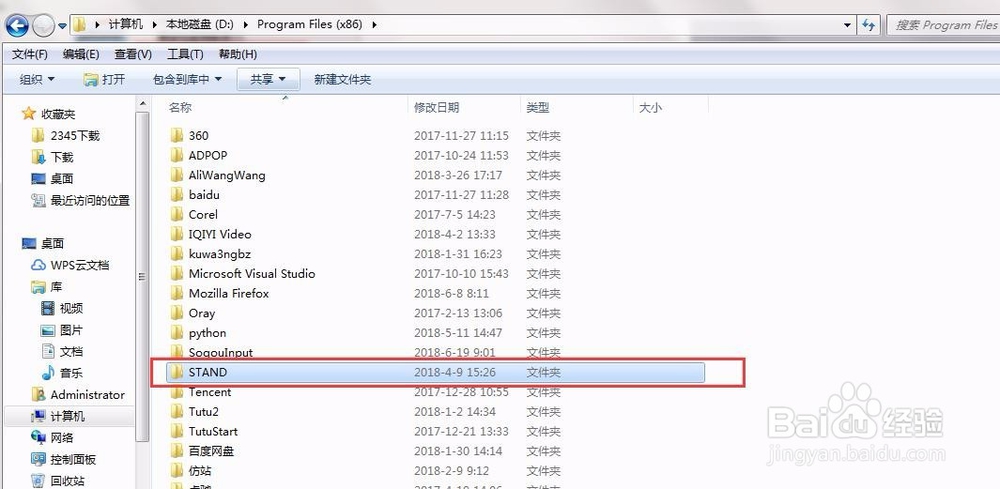Screen dimensions: 1000x489
Task: Click the navigation pane scrollbar thumb
Action: (143, 277)
